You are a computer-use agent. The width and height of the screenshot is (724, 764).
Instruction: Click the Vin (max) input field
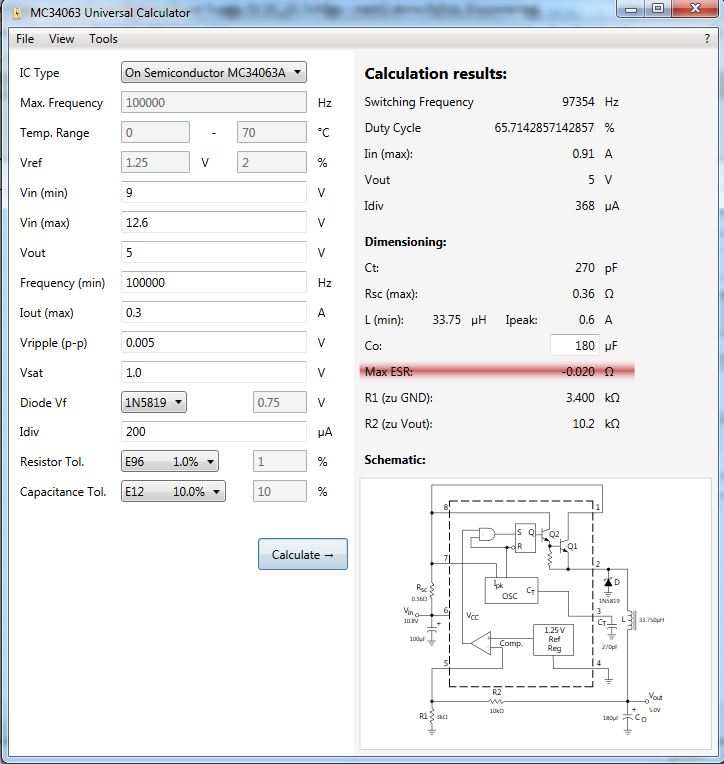214,223
